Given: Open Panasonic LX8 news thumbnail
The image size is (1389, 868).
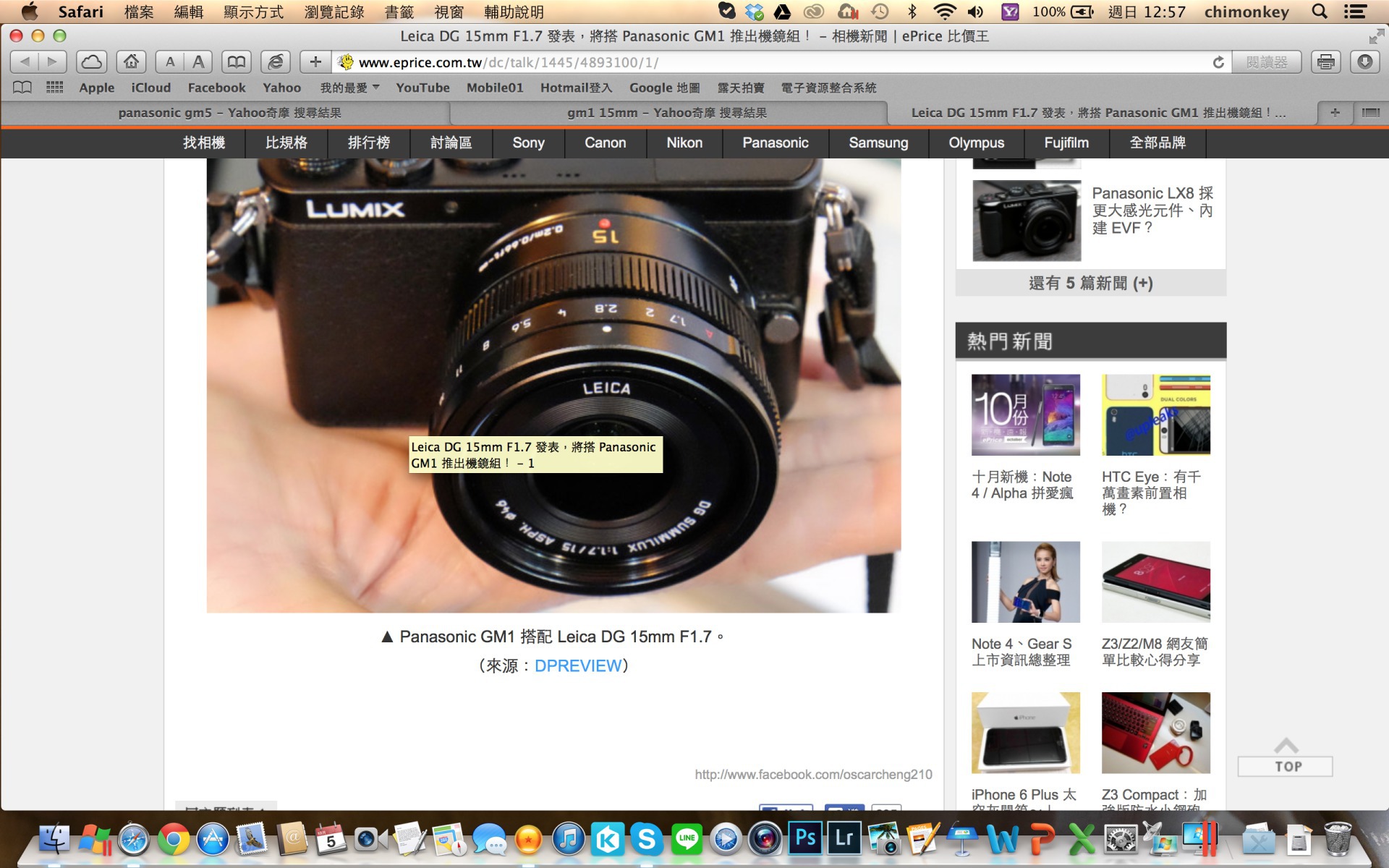Looking at the screenshot, I should 1027,221.
